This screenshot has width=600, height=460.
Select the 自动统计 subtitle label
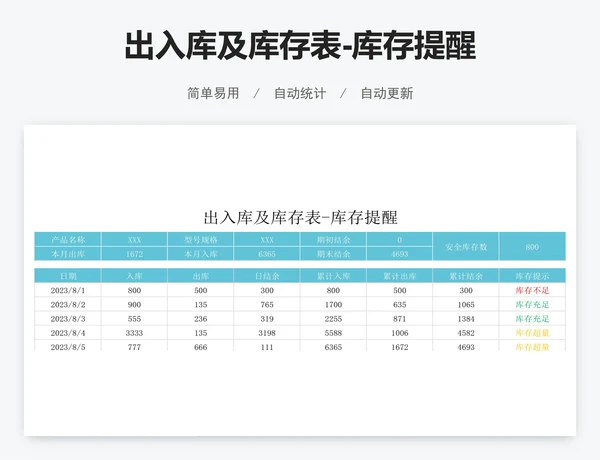[300, 93]
